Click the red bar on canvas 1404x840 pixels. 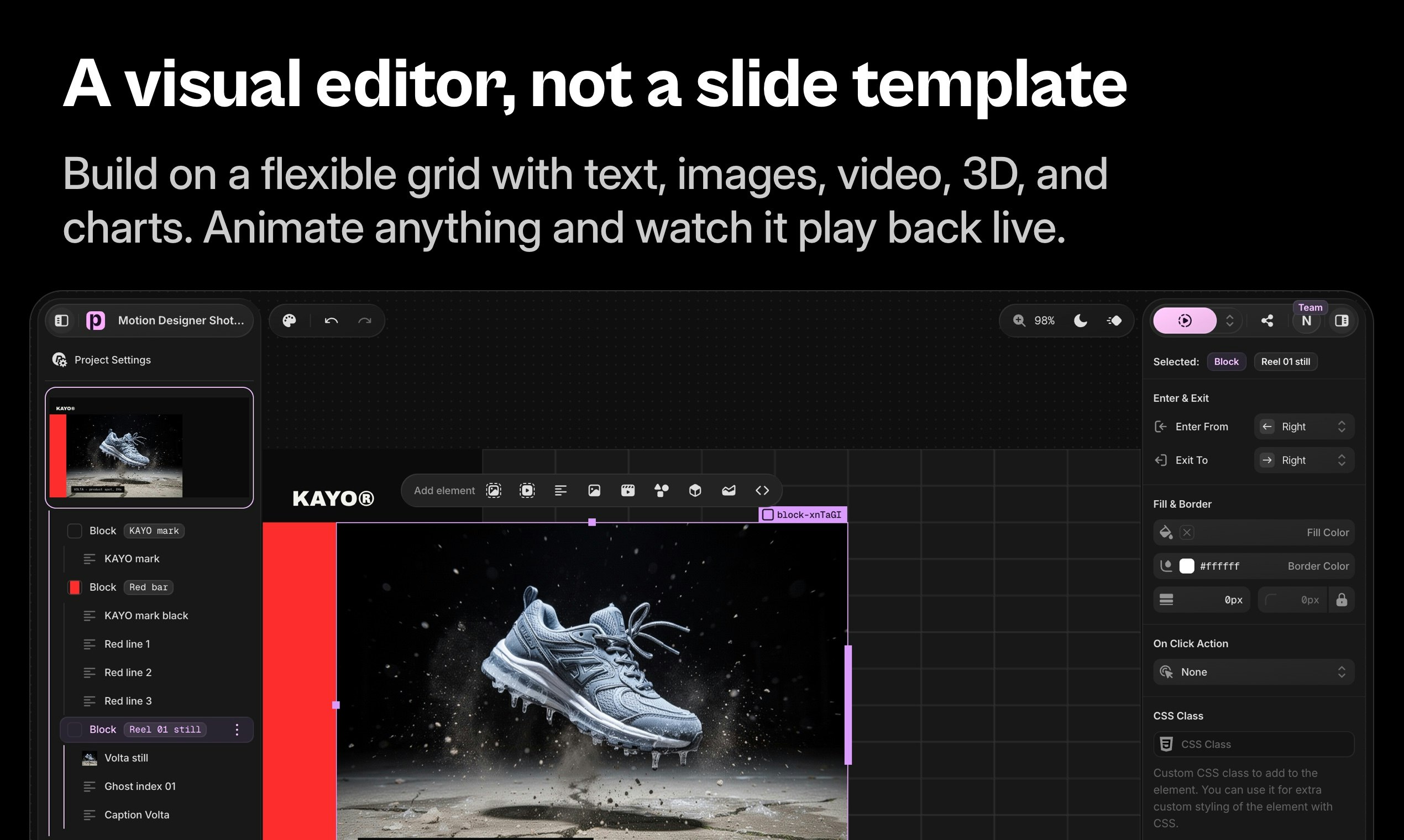(x=300, y=681)
